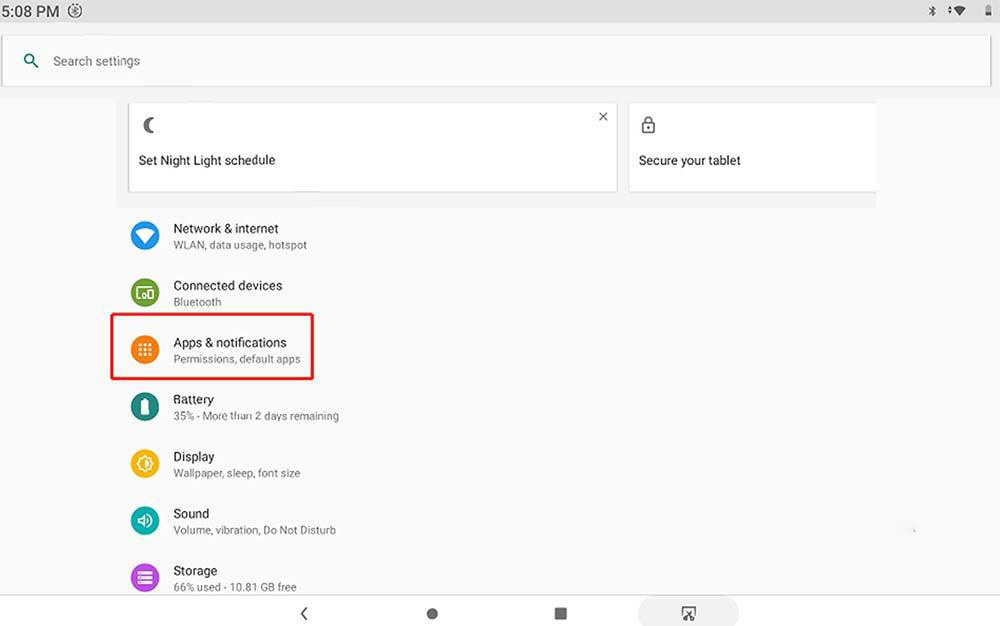Open Set Night Light schedule suggestion
Screen dimensions: 1000x626
(x=372, y=147)
